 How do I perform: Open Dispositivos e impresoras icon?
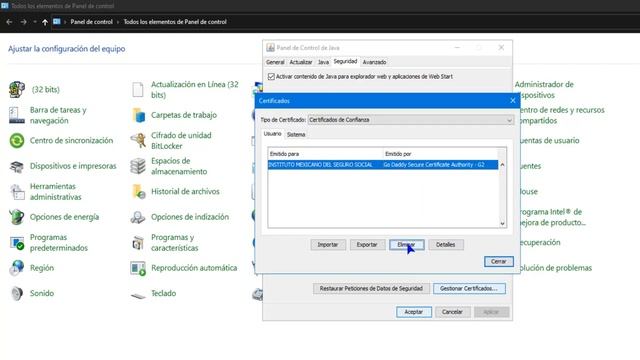pyautogui.click(x=17, y=166)
